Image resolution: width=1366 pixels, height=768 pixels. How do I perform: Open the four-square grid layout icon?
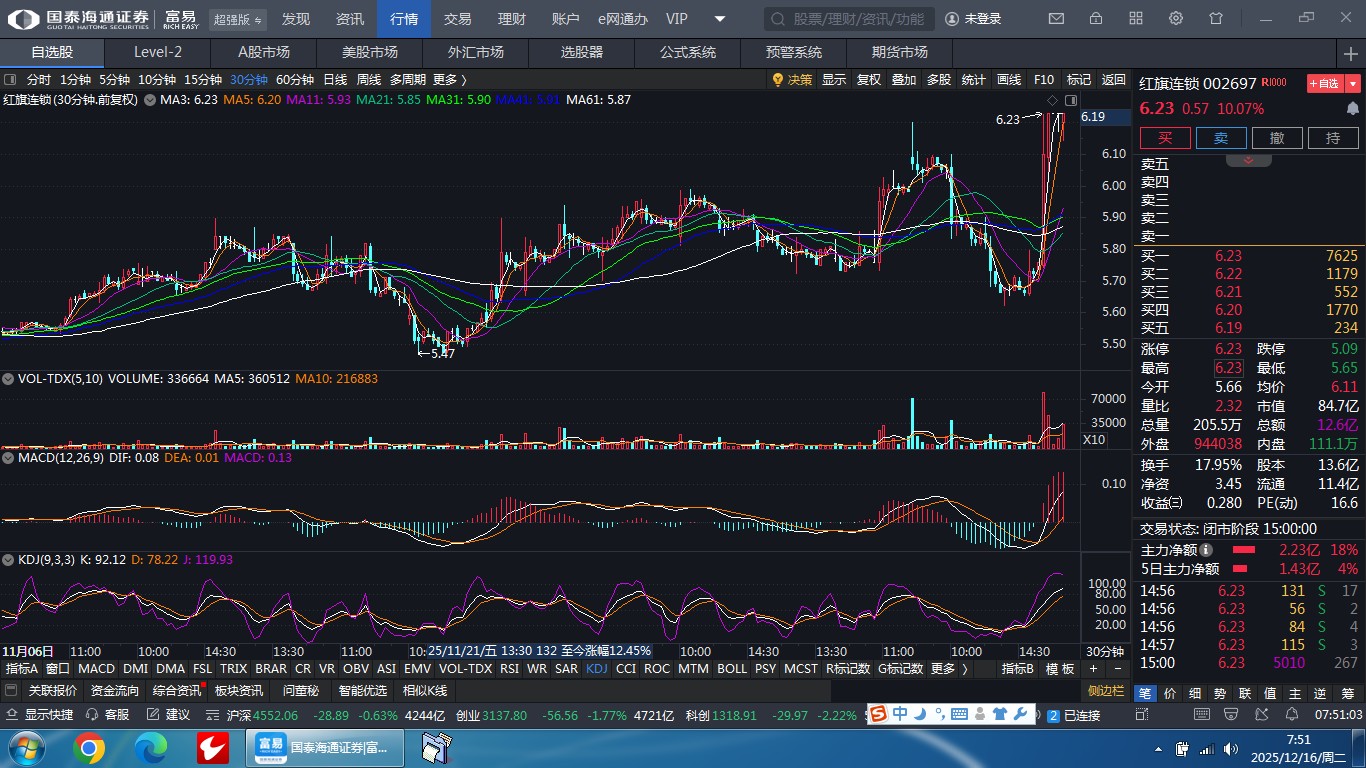pos(1136,19)
